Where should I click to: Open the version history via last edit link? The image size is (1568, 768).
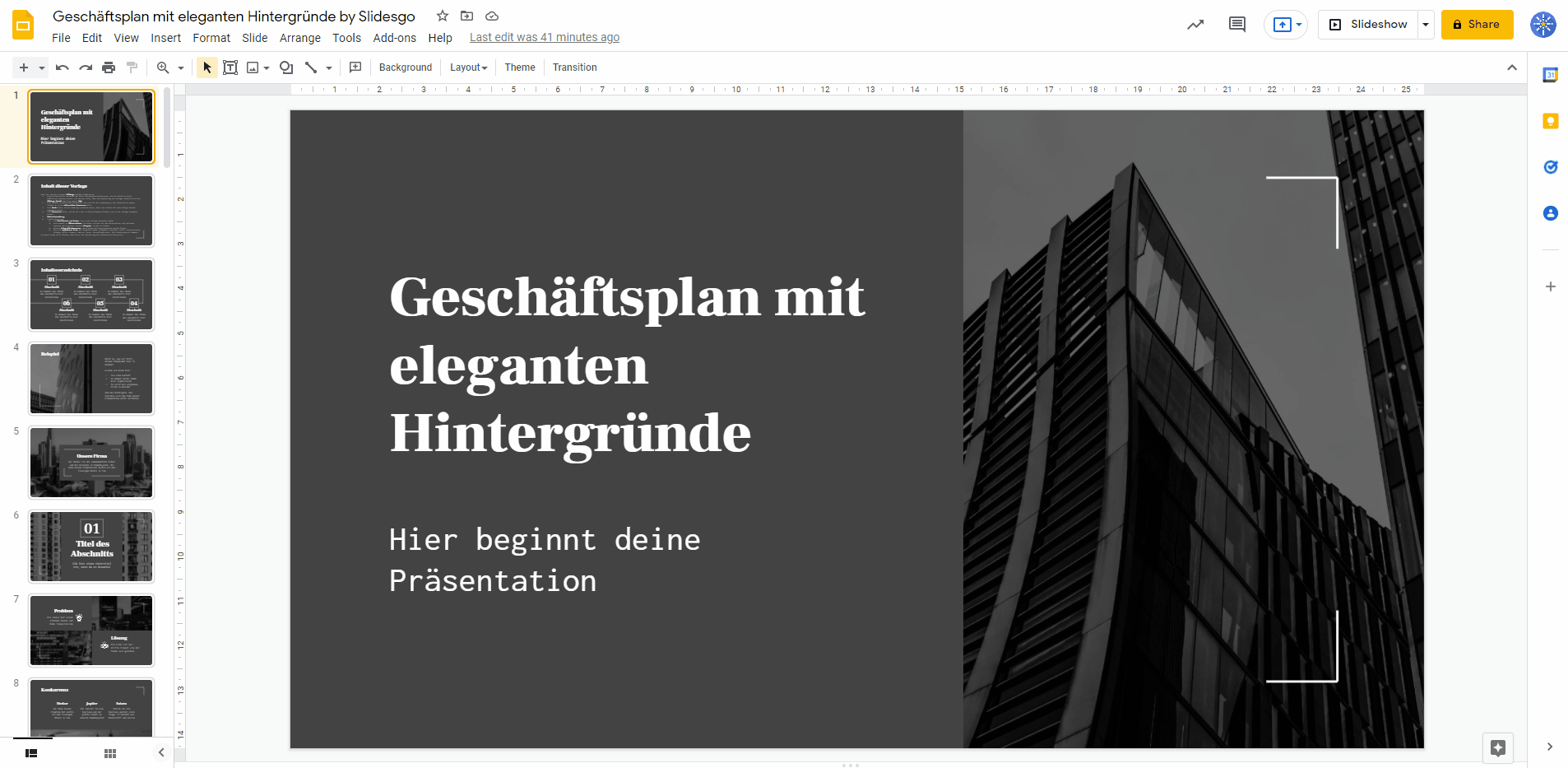[x=543, y=37]
